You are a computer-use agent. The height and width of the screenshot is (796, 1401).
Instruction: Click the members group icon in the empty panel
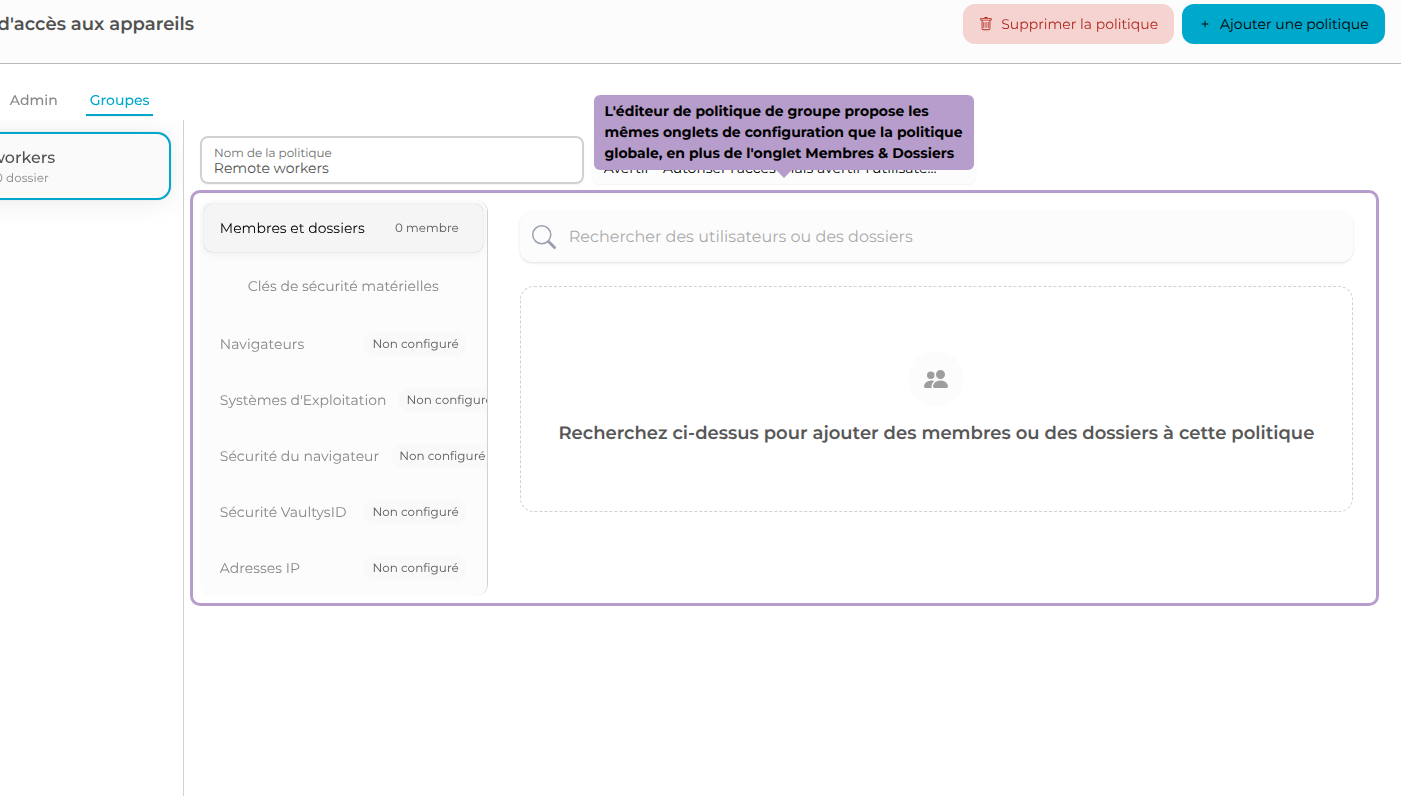(x=936, y=379)
